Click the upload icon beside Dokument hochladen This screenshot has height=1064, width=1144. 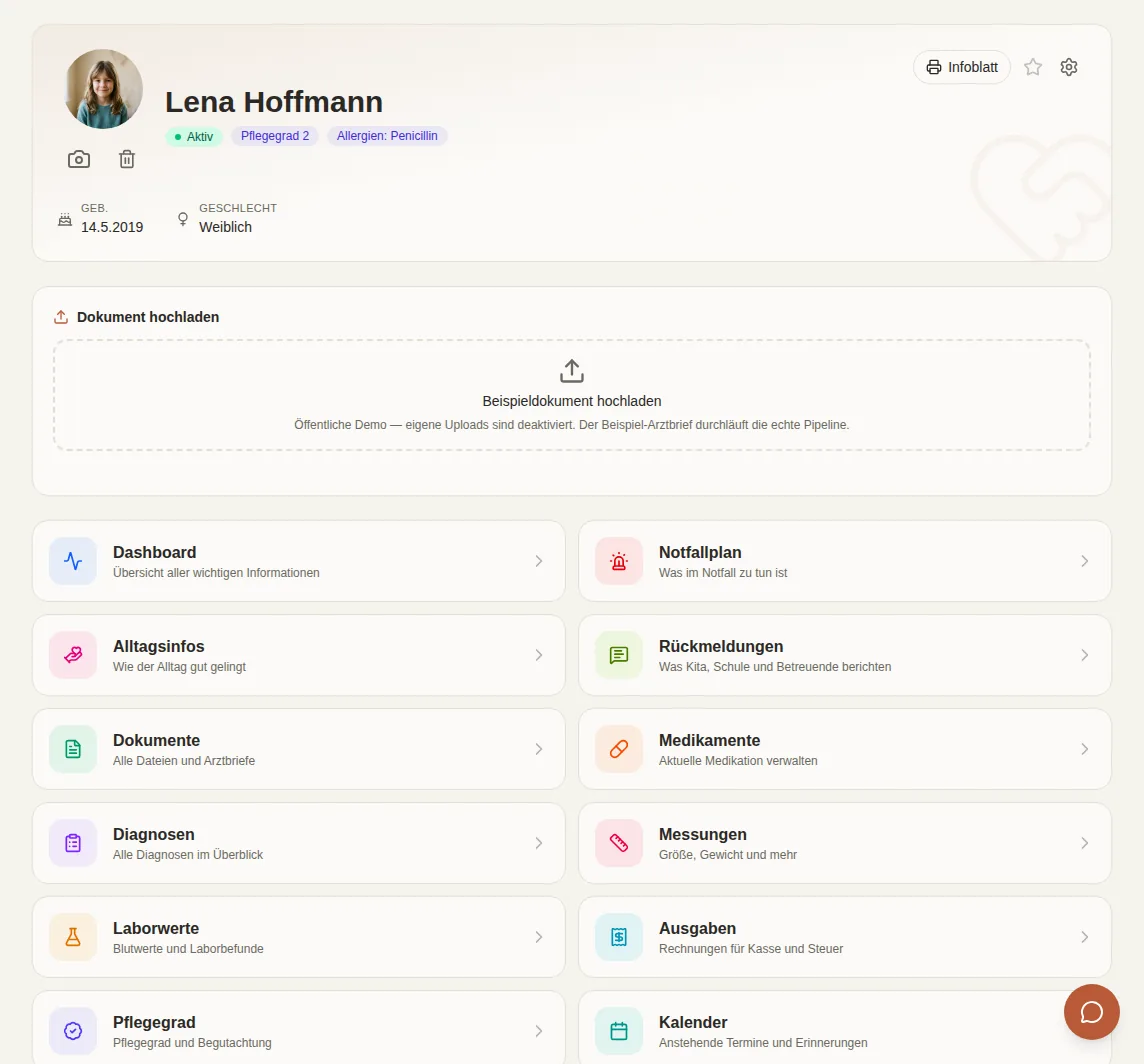pyautogui.click(x=61, y=317)
